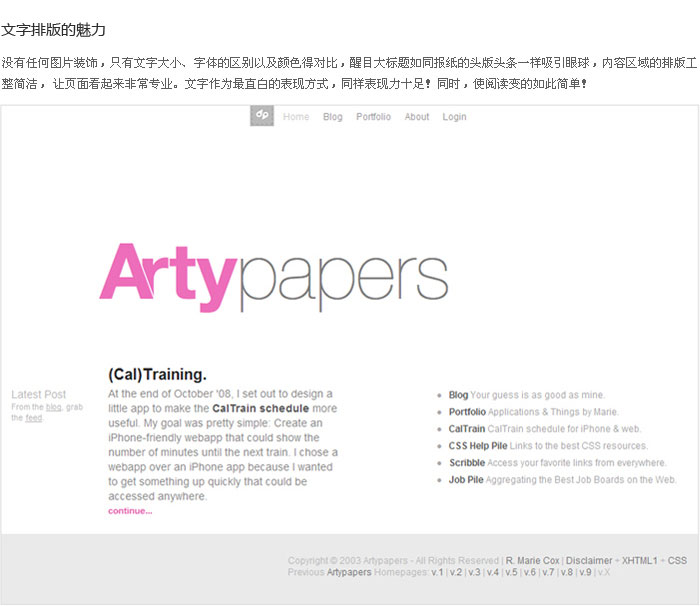The height and width of the screenshot is (606, 700).
Task: Open previous homepage v.5
Action: point(511,572)
